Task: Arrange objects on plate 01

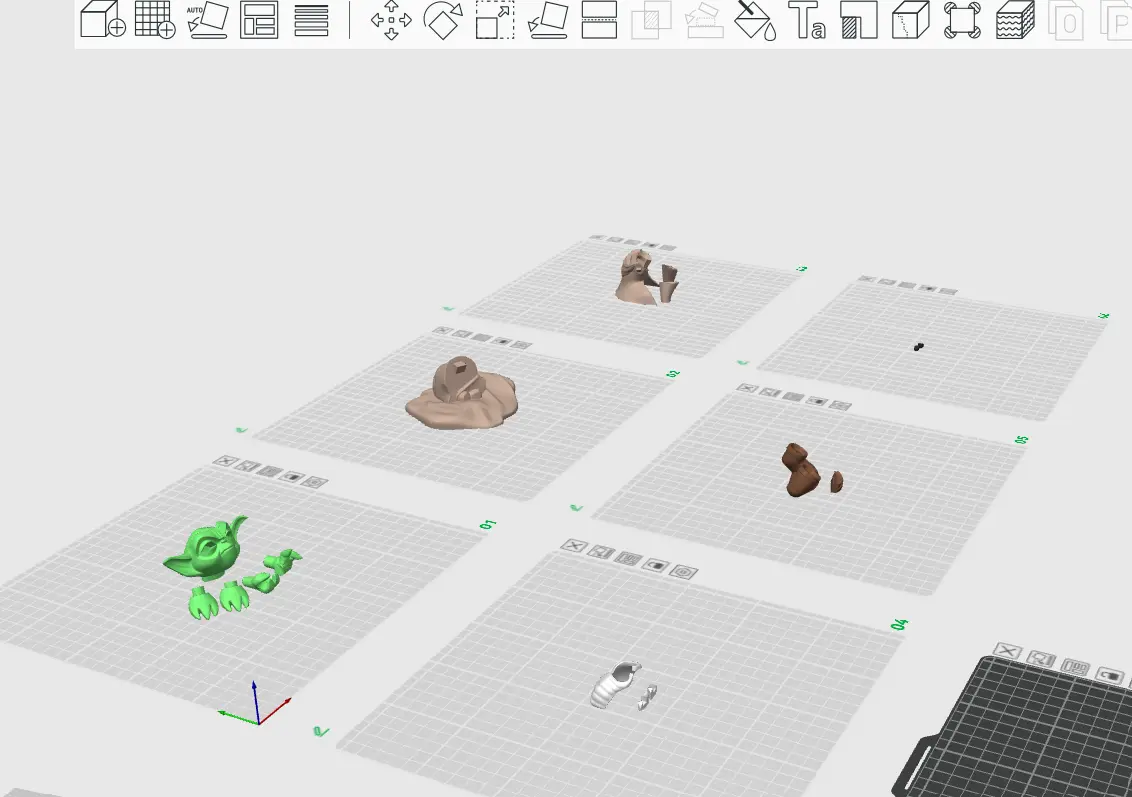Action: (270, 471)
